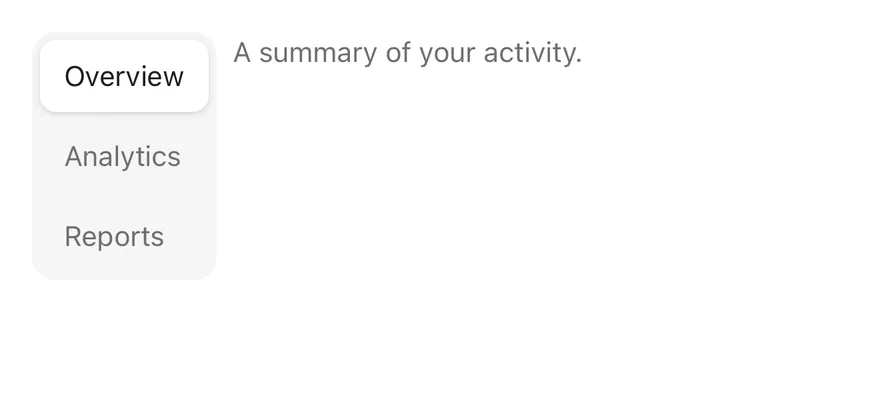Click the Overview panel description paragraph
This screenshot has height=400, width=880.
[407, 53]
